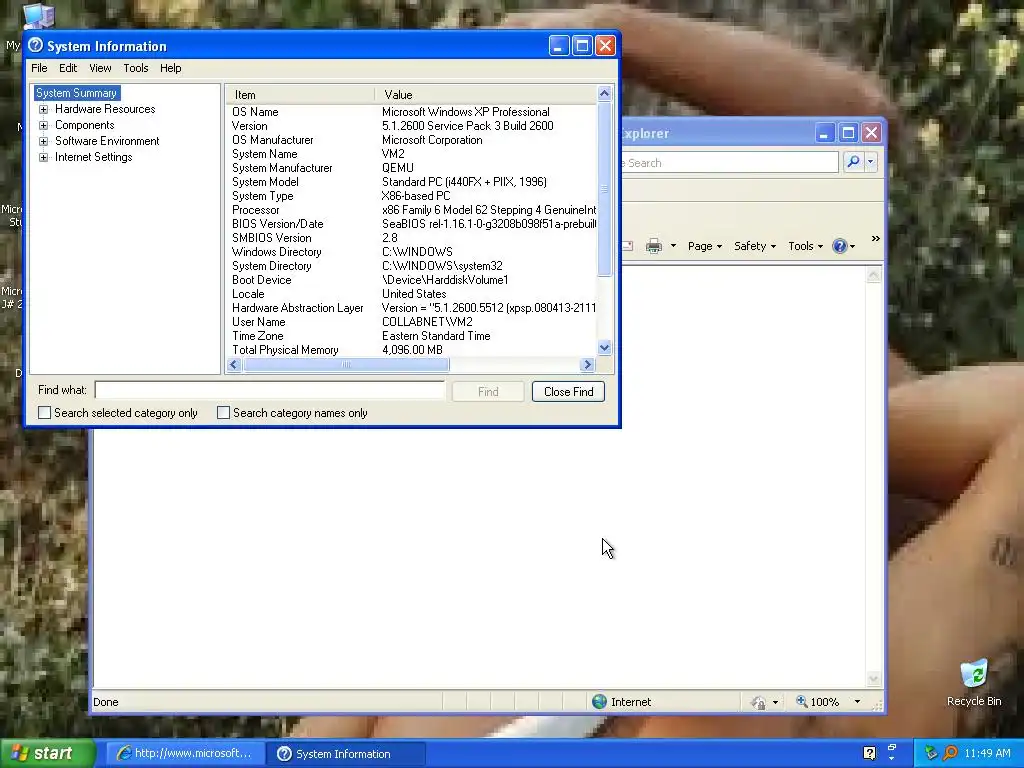This screenshot has height=768, width=1024.
Task: Click the language bar restore icon in taskbar
Action: [x=892, y=747]
